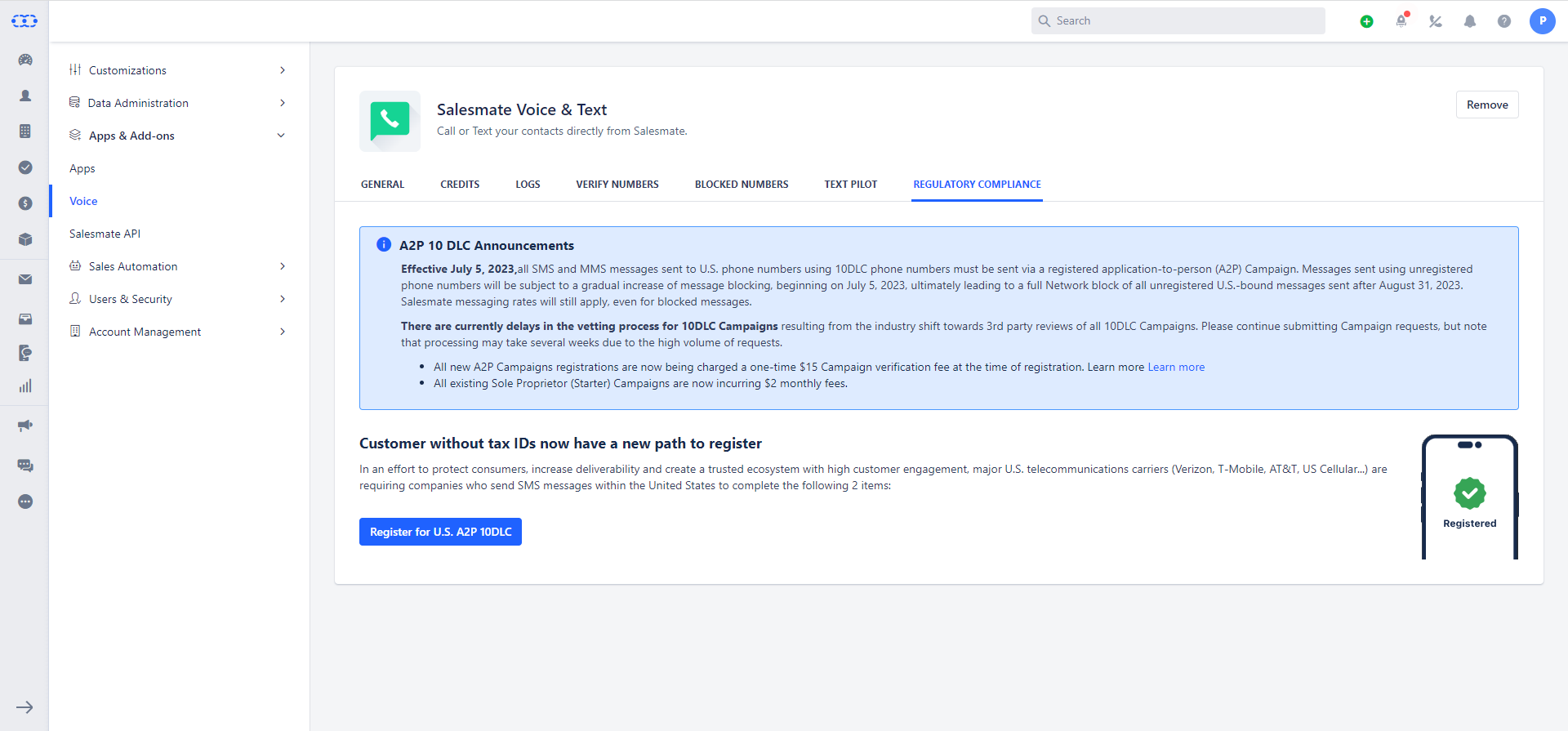Open the Messages chat bubble icon
The width and height of the screenshot is (1568, 731).
[25, 465]
